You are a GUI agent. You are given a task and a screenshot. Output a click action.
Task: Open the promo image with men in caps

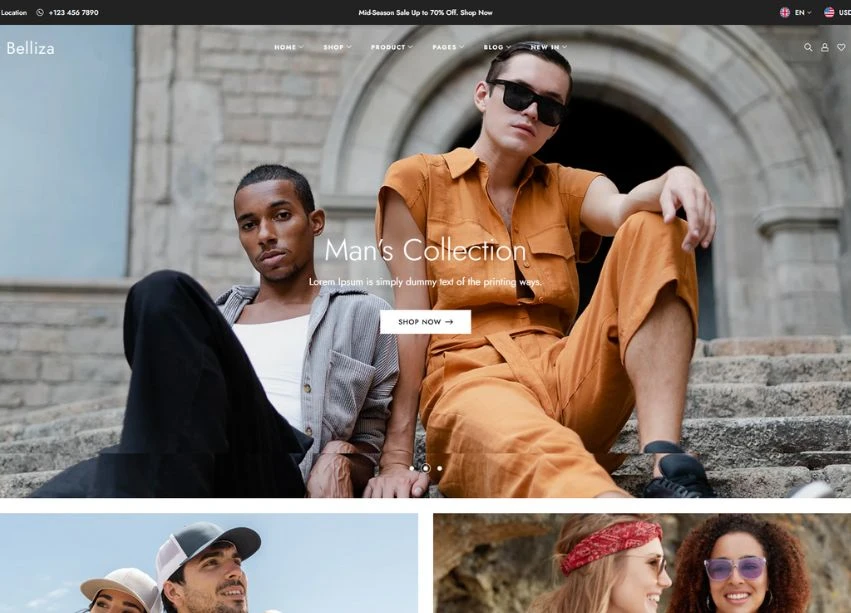click(x=208, y=563)
